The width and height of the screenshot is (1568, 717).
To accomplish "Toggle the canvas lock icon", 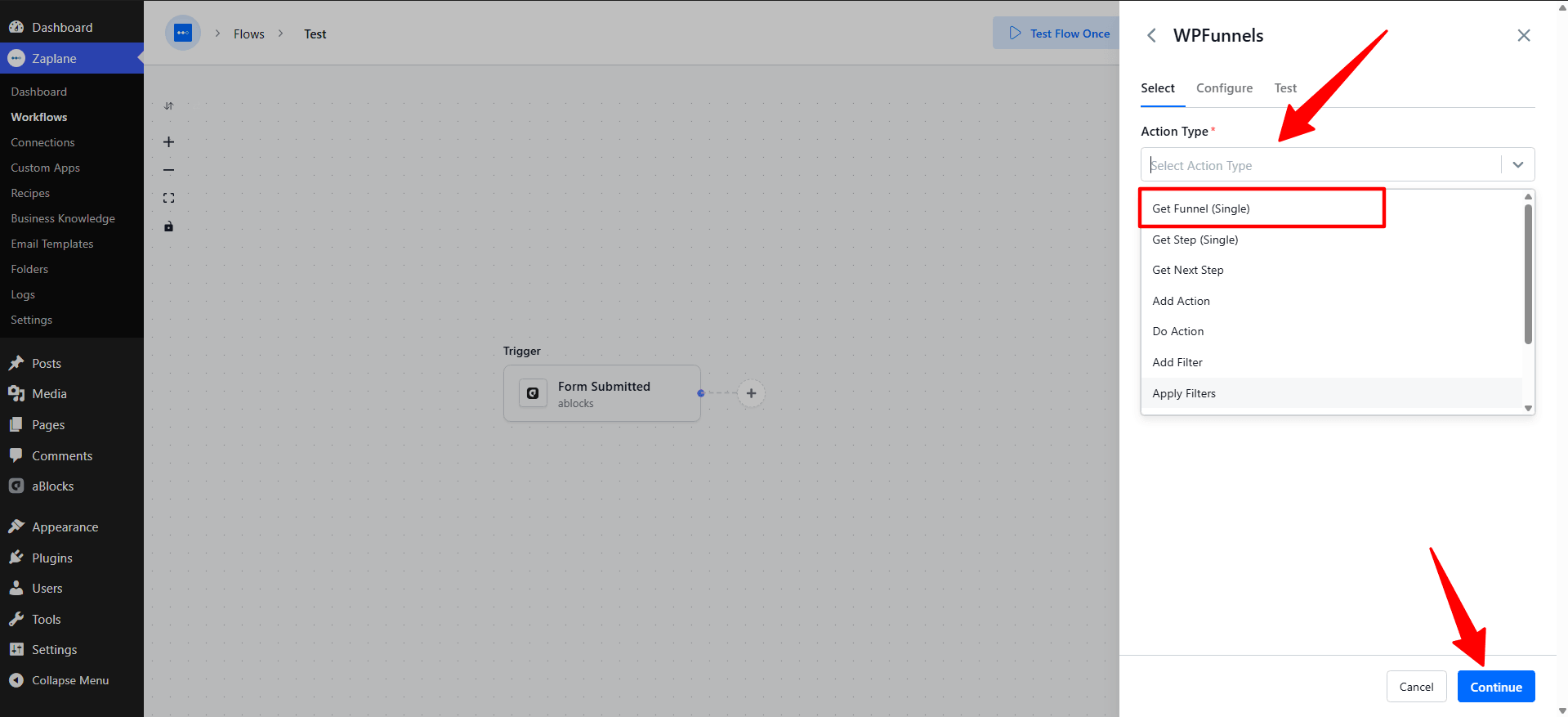I will (168, 226).
